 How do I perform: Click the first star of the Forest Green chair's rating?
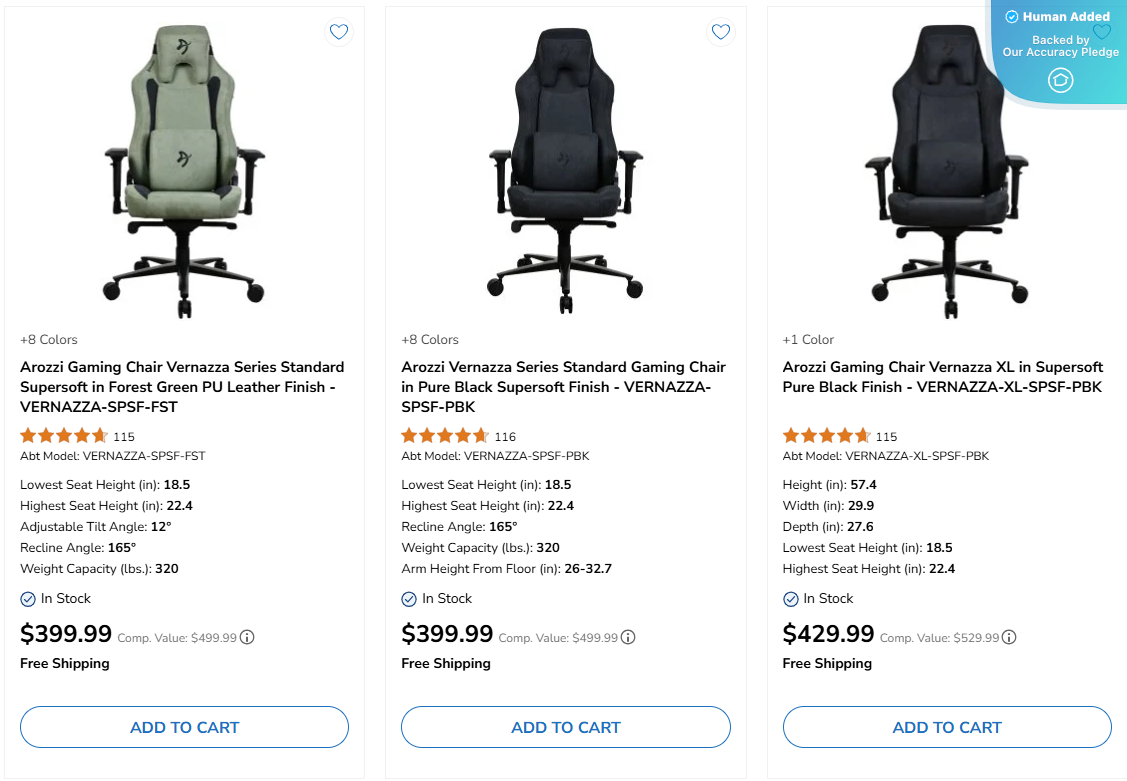(27, 435)
